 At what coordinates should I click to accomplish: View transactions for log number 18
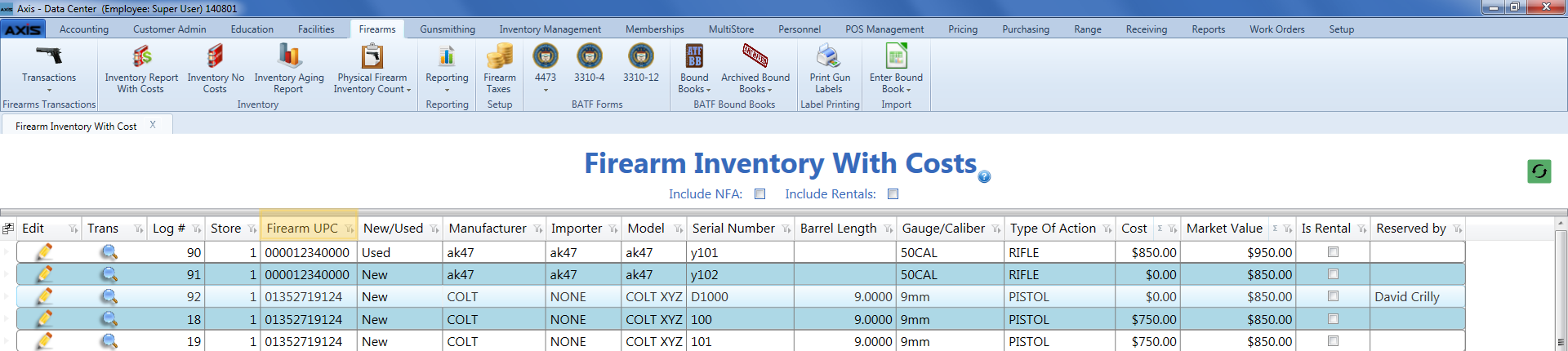click(x=109, y=319)
